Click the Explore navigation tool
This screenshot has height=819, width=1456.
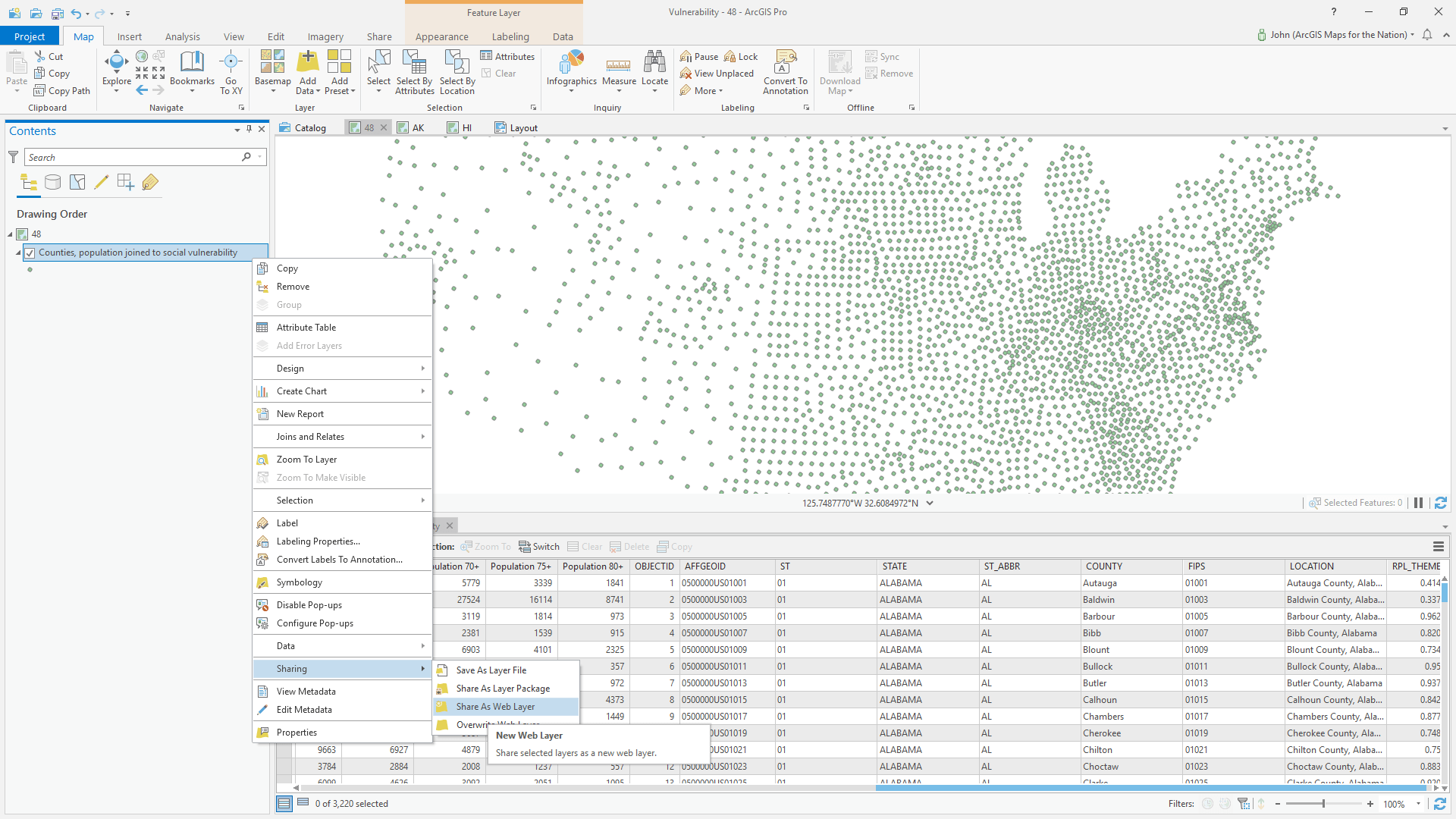(x=116, y=66)
